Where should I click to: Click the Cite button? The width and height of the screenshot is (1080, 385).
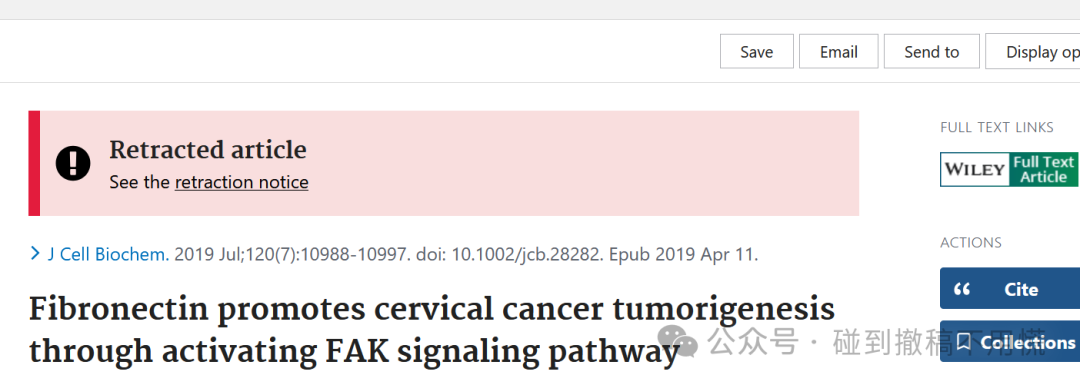coord(1010,289)
